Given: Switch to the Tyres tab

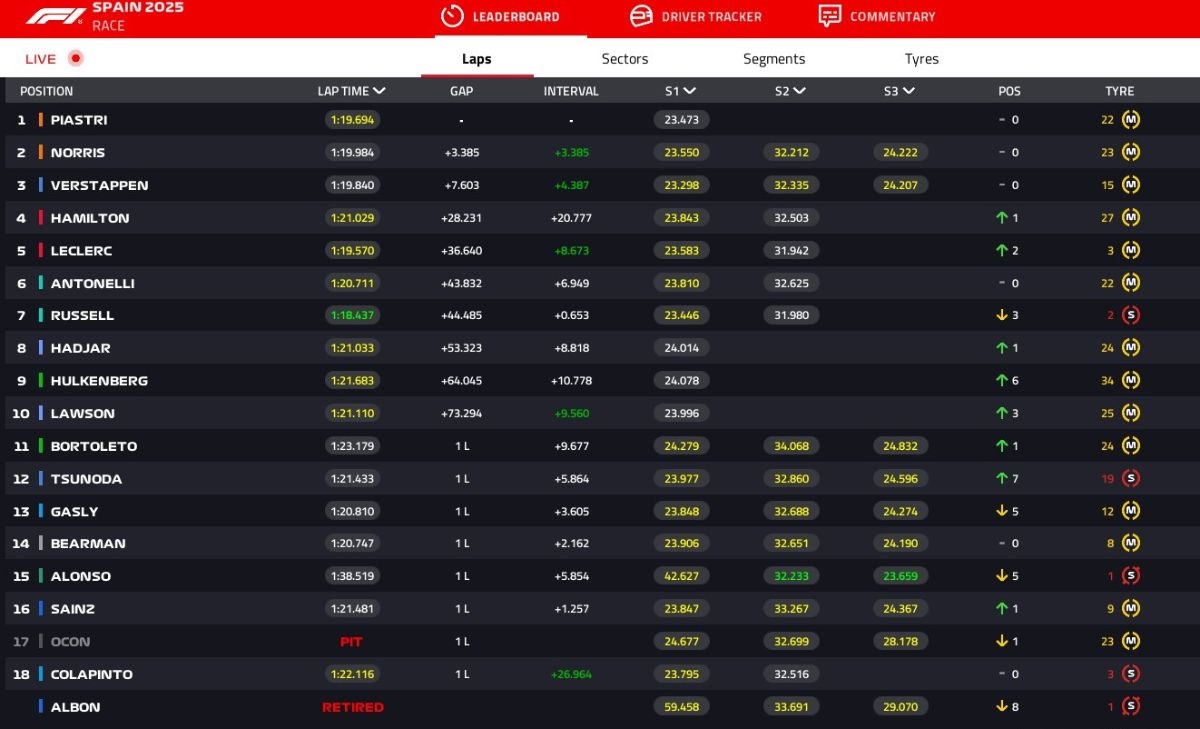Looking at the screenshot, I should [921, 59].
